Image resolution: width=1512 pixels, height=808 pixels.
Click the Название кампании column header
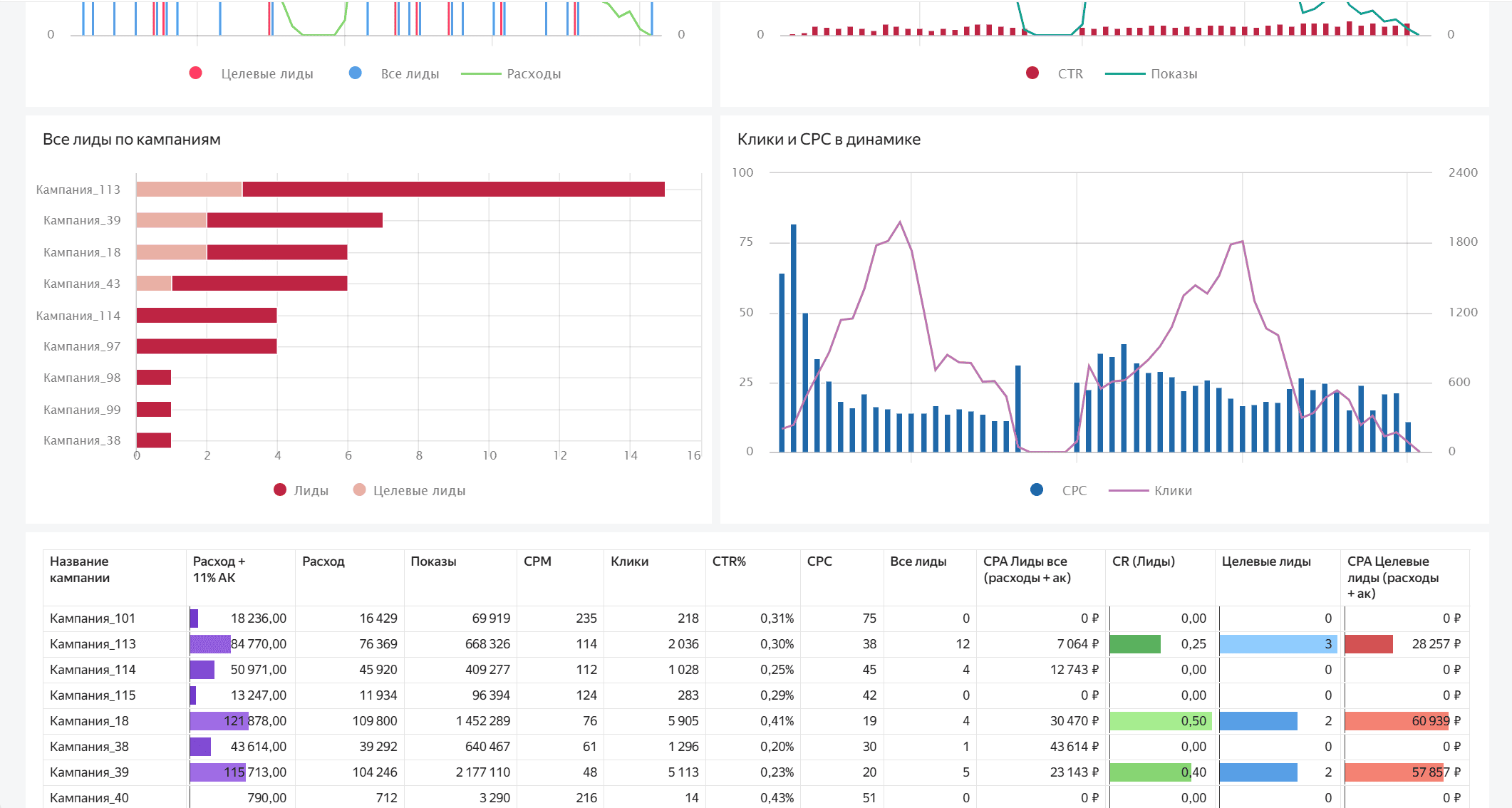(79, 569)
